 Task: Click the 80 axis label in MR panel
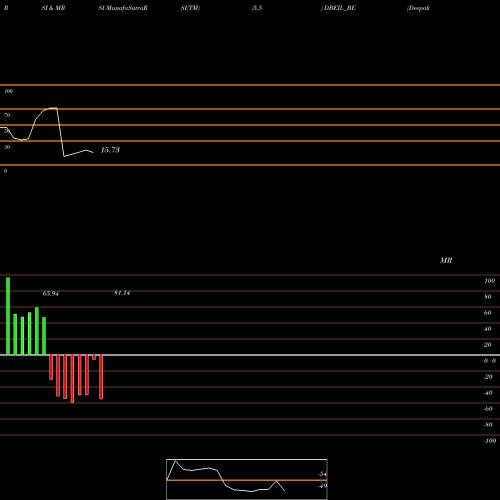coord(487,297)
